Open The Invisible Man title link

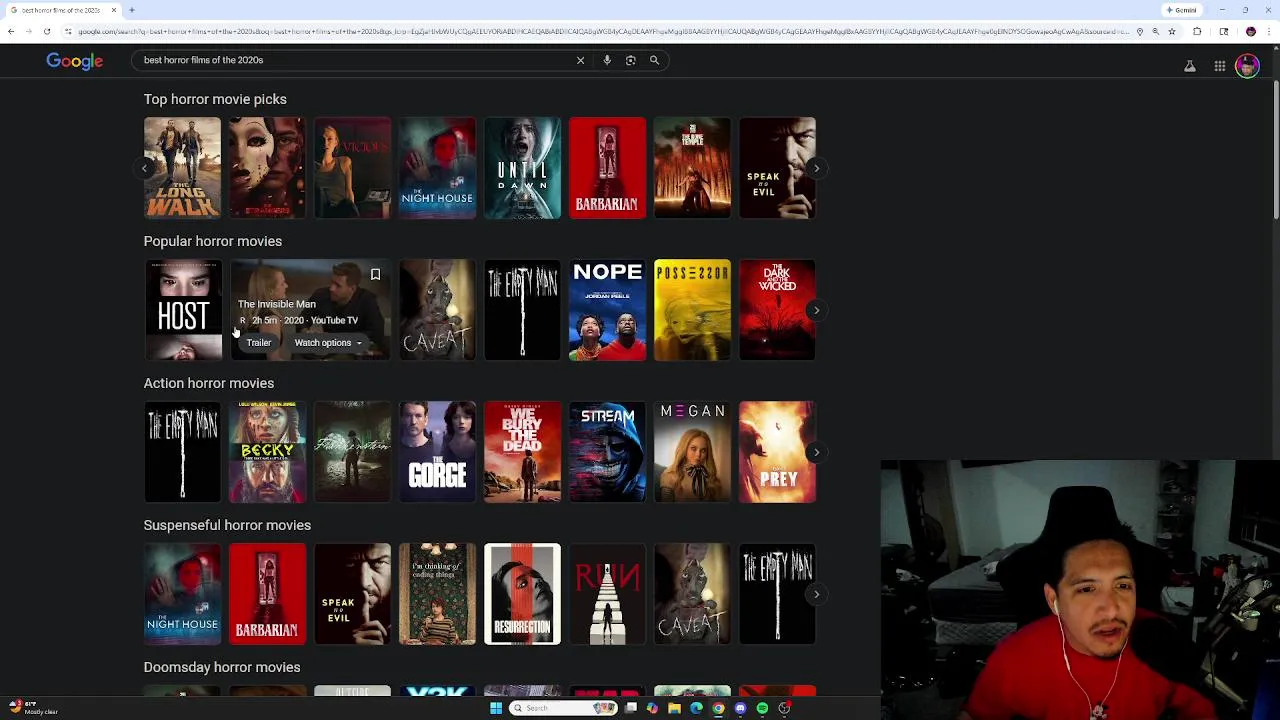tap(277, 304)
